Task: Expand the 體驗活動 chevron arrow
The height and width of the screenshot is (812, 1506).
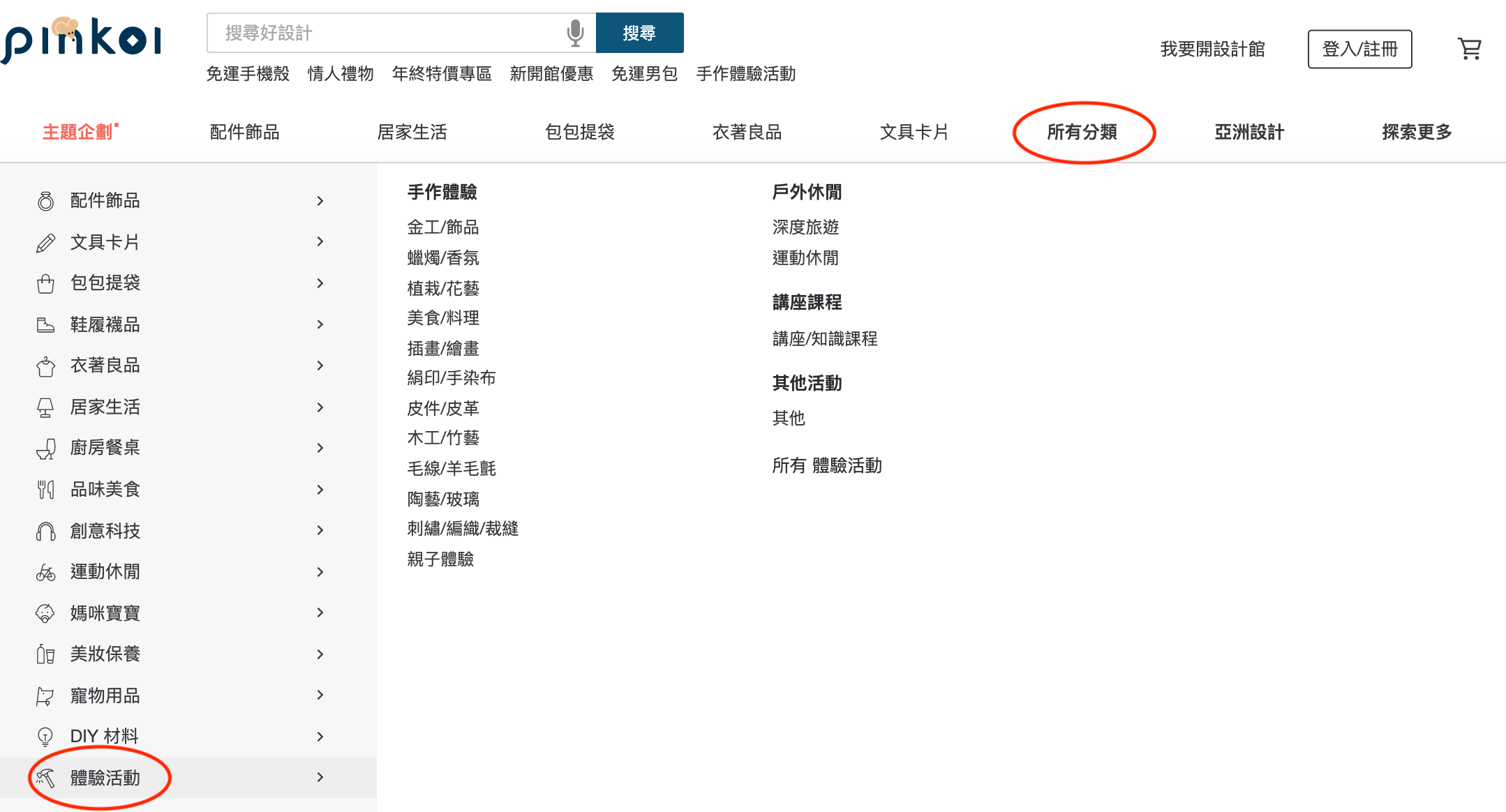Action: [320, 777]
